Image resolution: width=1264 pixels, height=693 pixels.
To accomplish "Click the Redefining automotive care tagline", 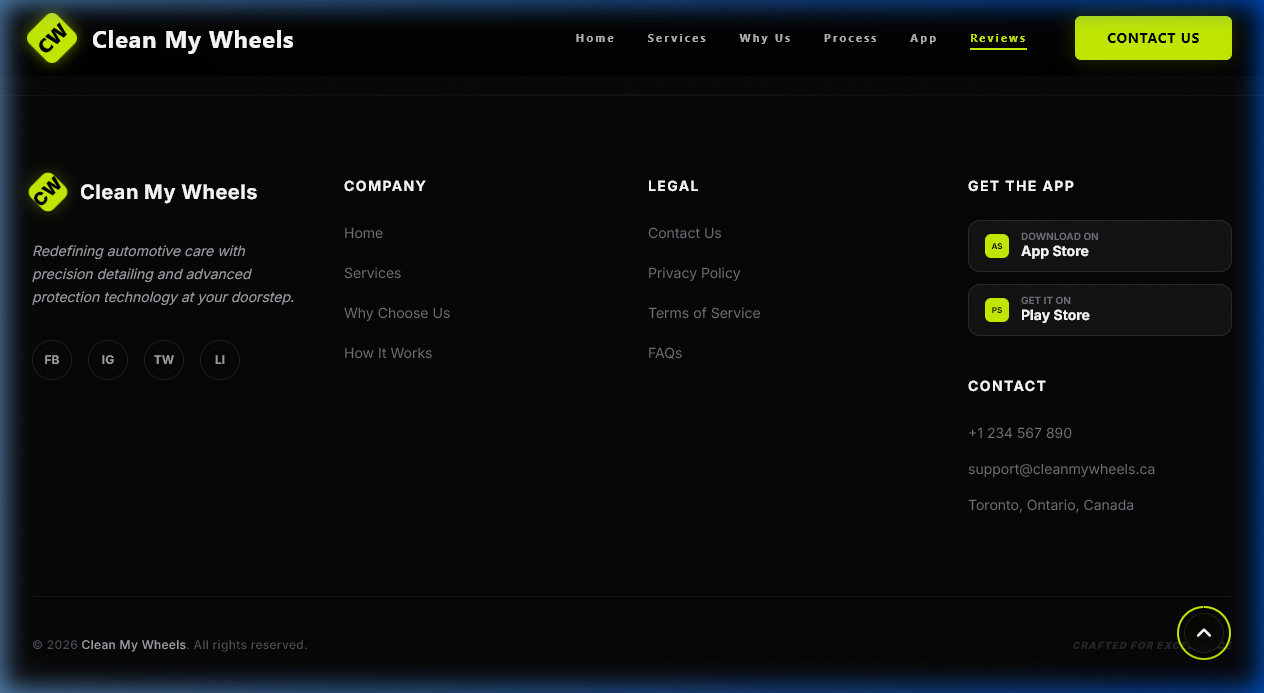I will pos(163,274).
